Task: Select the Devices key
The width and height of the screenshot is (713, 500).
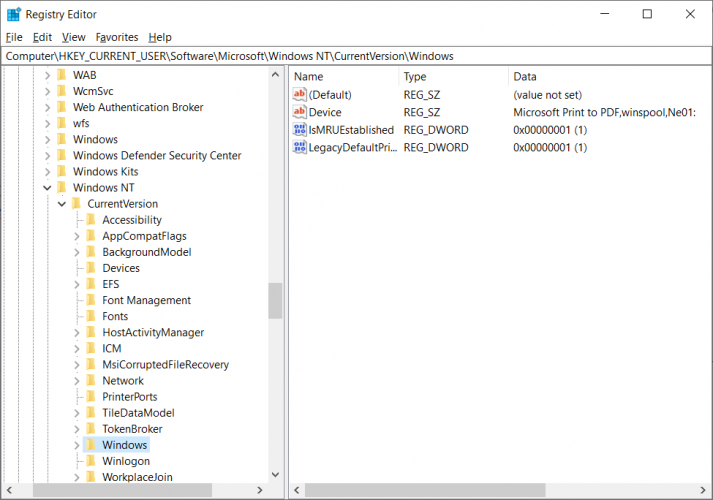Action: 121,268
